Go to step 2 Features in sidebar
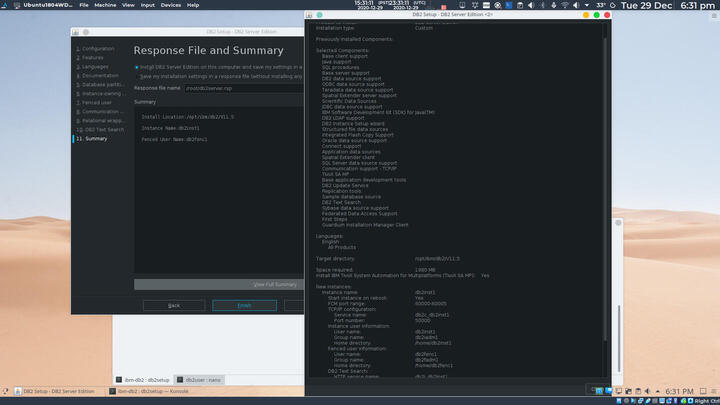 click(x=90, y=57)
